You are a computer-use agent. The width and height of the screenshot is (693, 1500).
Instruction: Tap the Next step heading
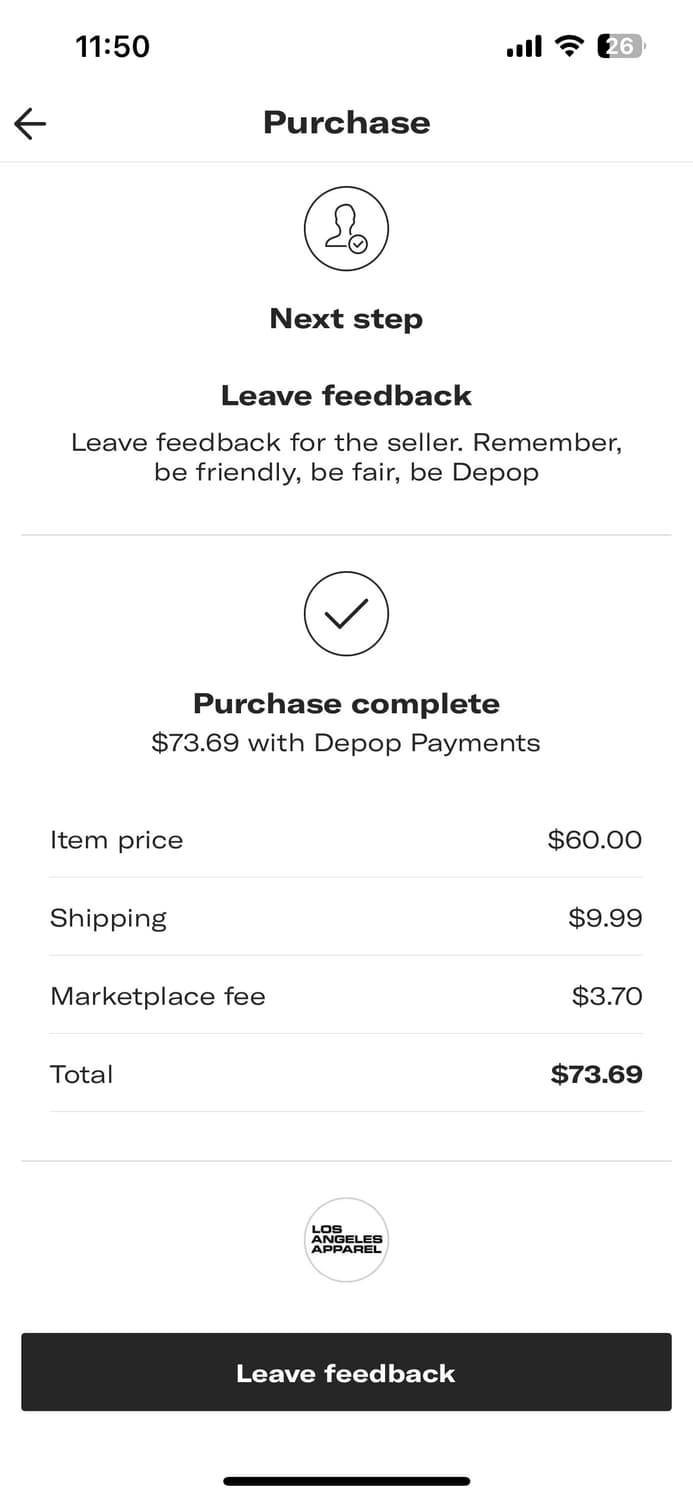pos(346,319)
